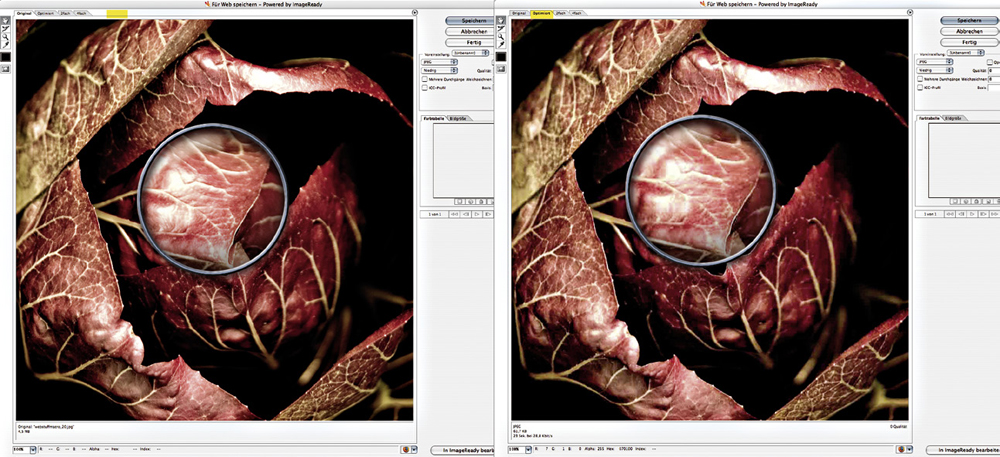This screenshot has height=457, width=1000.
Task: Toggle ICC-Profil checkbox in the right window
Action: tap(922, 88)
